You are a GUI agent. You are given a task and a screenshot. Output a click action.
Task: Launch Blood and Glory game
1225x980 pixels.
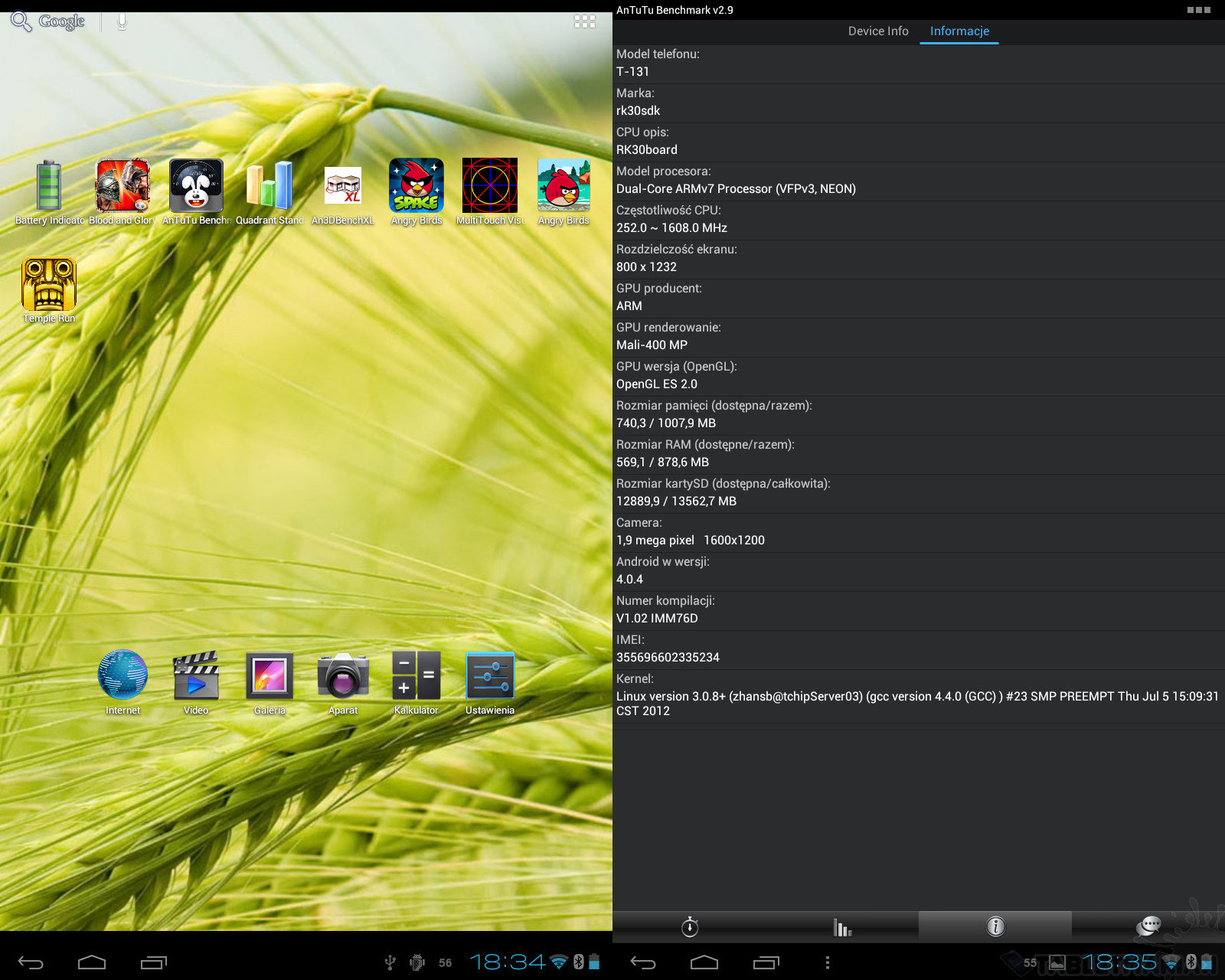pos(122,186)
